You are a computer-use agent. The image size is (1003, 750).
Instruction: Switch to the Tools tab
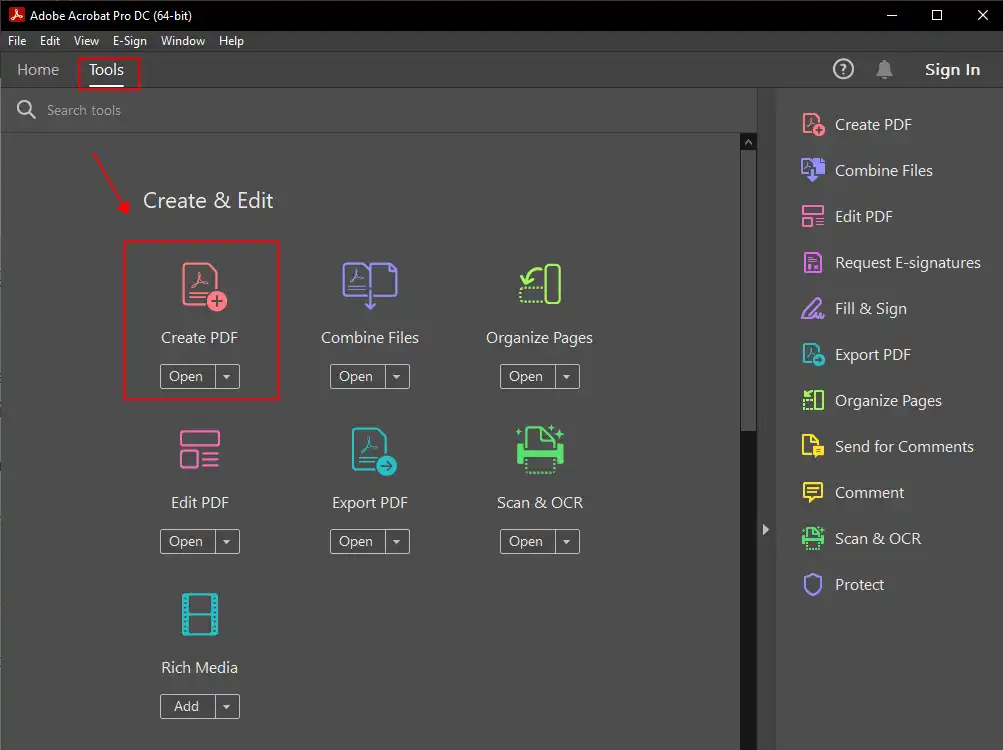click(106, 70)
